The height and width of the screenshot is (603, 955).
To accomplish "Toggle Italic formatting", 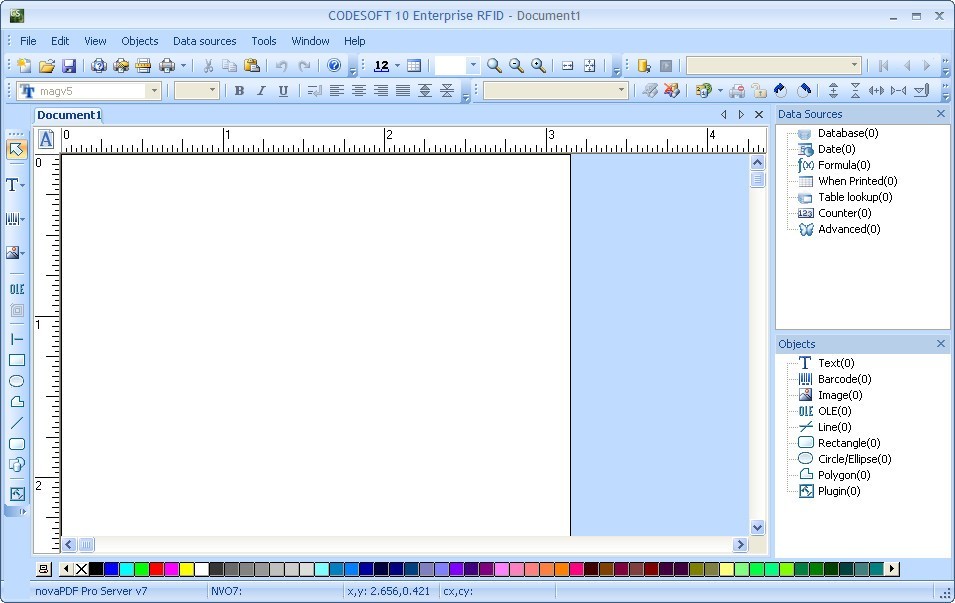I will (261, 91).
